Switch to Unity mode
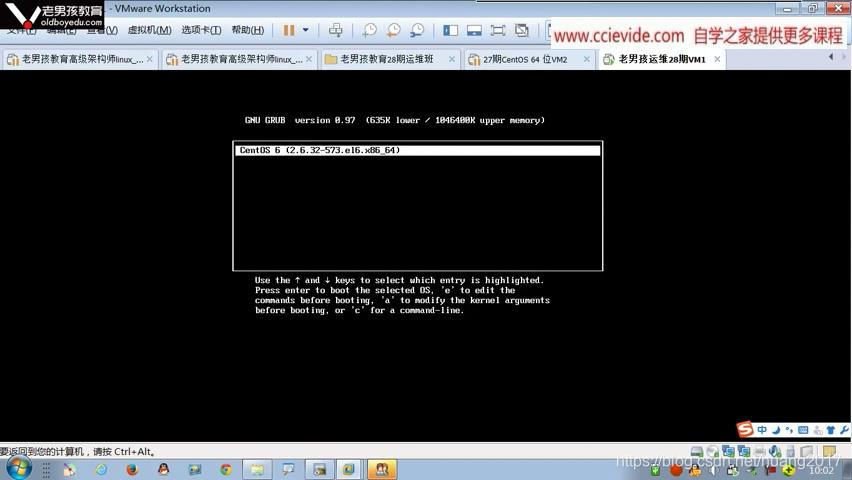This screenshot has width=852, height=480. coord(522,30)
